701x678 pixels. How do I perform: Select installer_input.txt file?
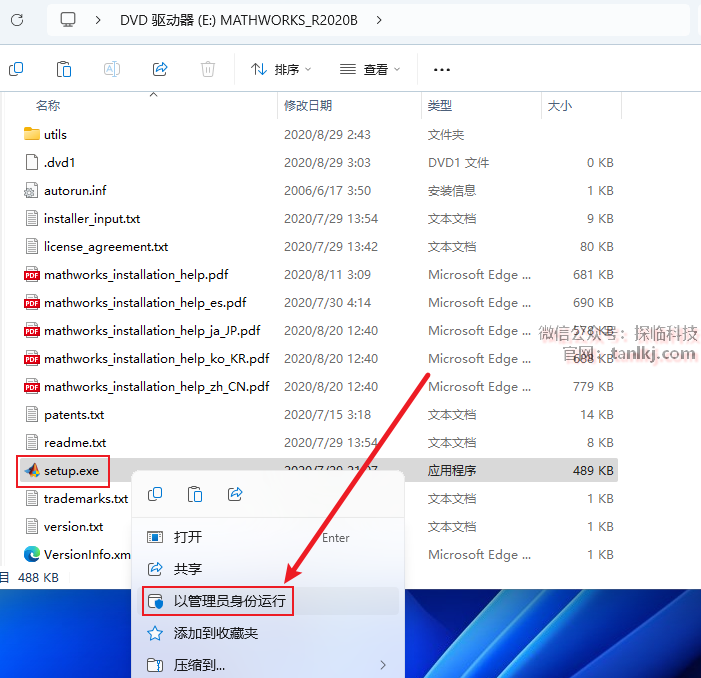(x=92, y=219)
